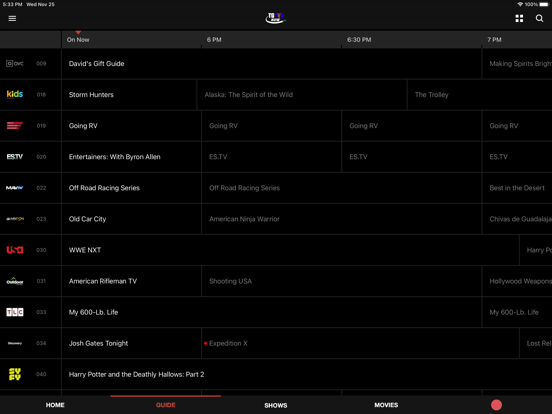Screen dimensions: 552x414
Task: Open Off Road Racing Series on now
Action: [x=131, y=188]
